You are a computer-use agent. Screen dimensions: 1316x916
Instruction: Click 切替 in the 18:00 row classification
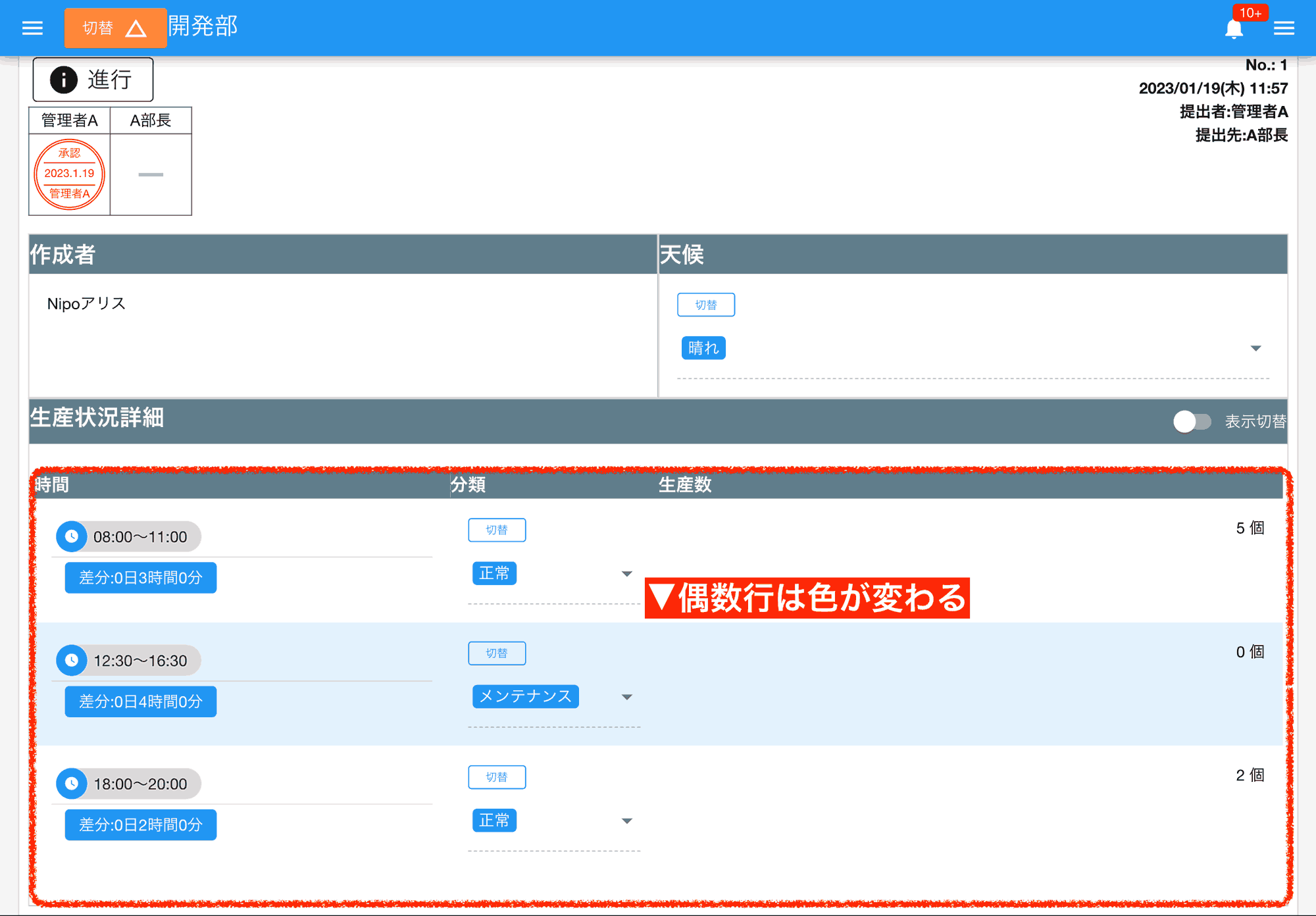[497, 776]
